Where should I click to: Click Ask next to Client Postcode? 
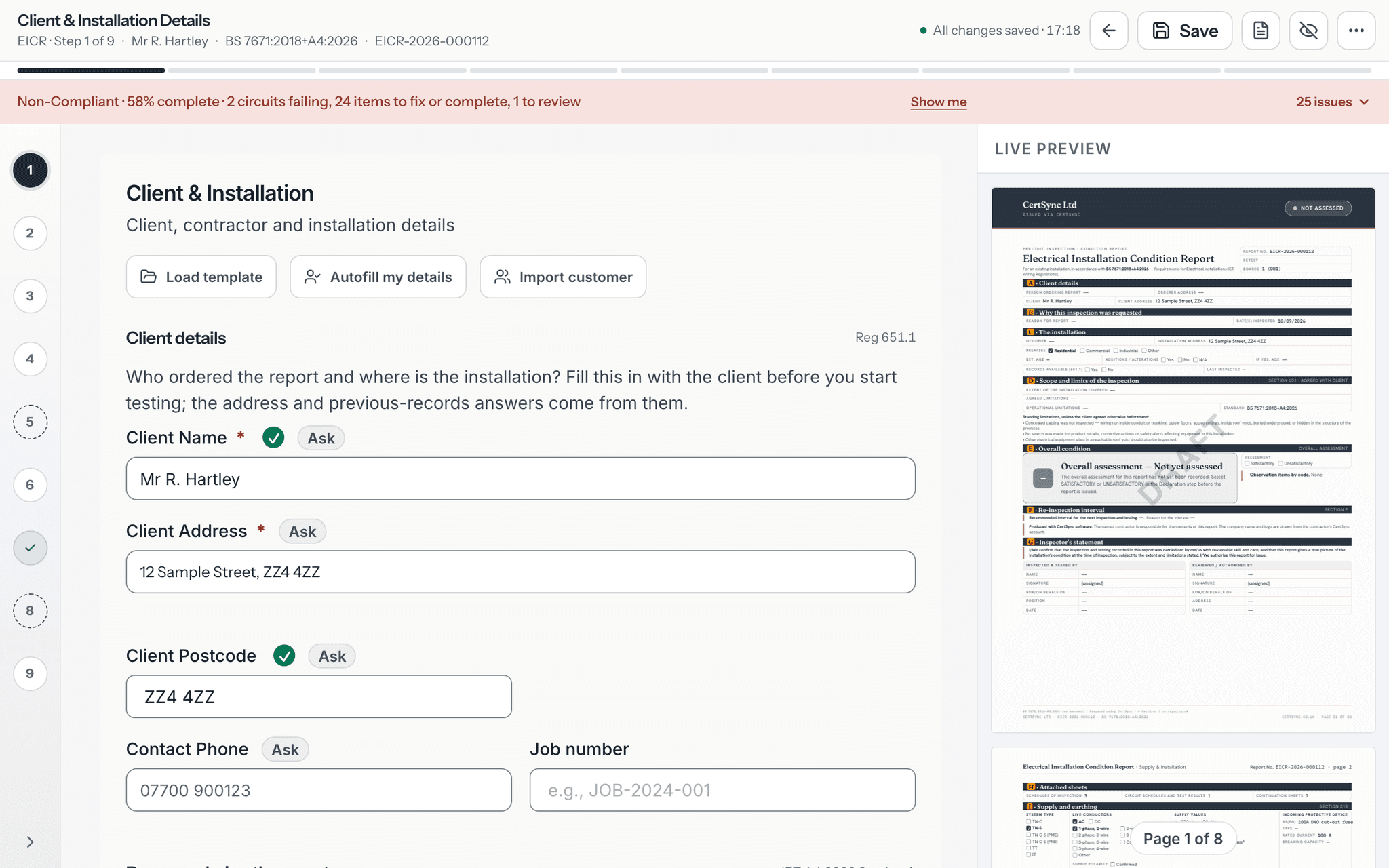(x=332, y=656)
